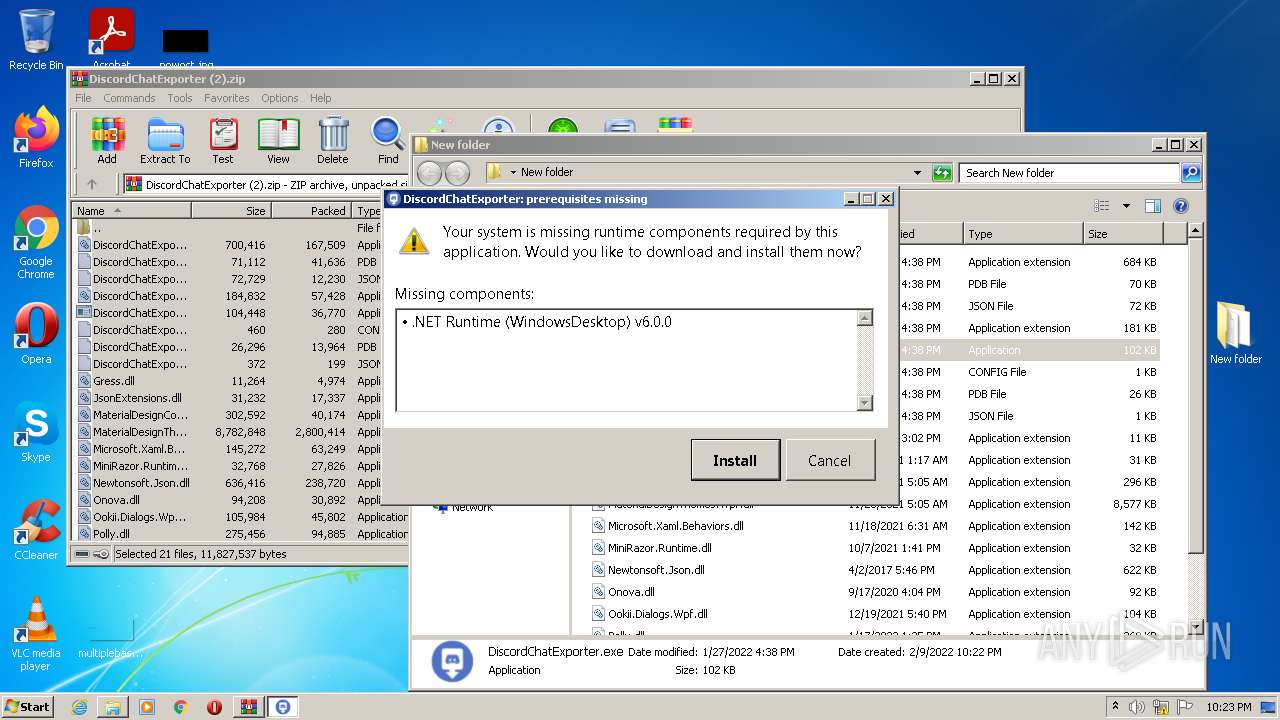Open WinRAR Tools menu
Viewport: 1280px width, 720px height.
[x=180, y=98]
